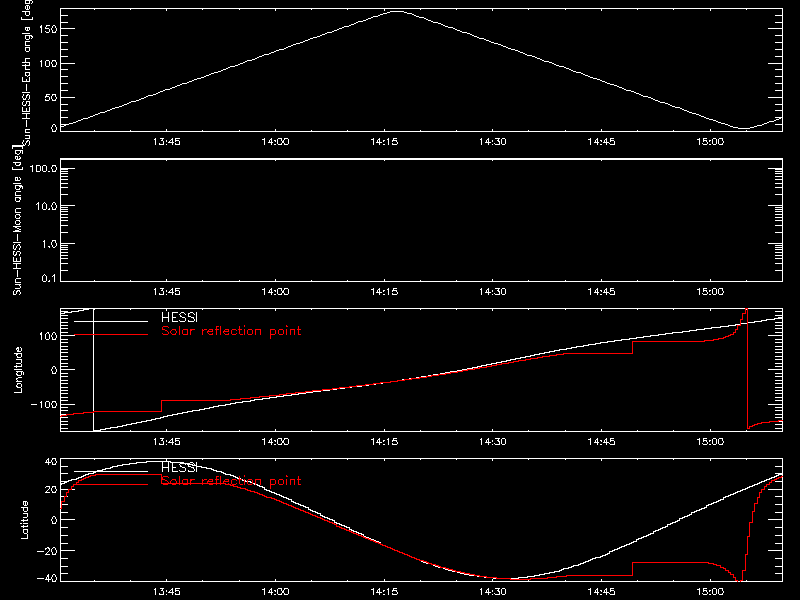Click the -20 tick on Latitude axis
800x600 pixels.
[x=47, y=551]
